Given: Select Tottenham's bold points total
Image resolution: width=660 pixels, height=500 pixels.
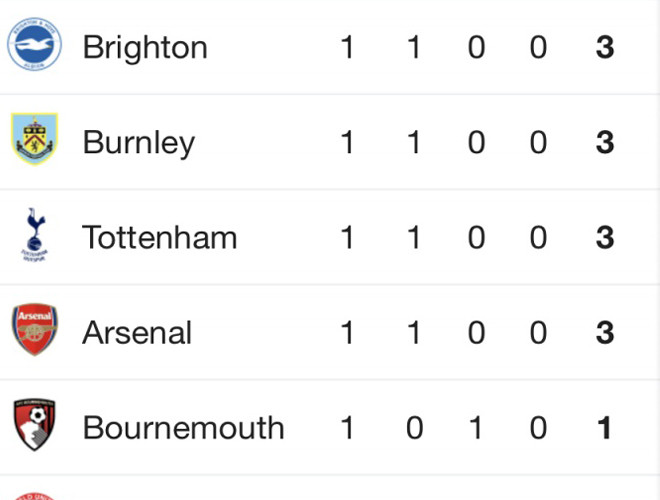Looking at the screenshot, I should tap(604, 237).
